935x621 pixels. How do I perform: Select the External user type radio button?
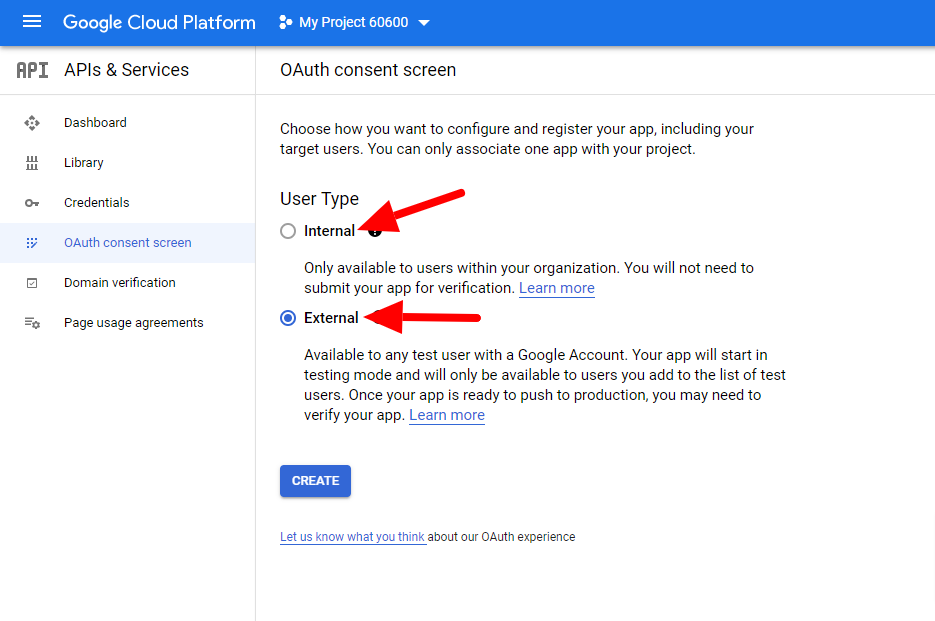pyautogui.click(x=288, y=318)
